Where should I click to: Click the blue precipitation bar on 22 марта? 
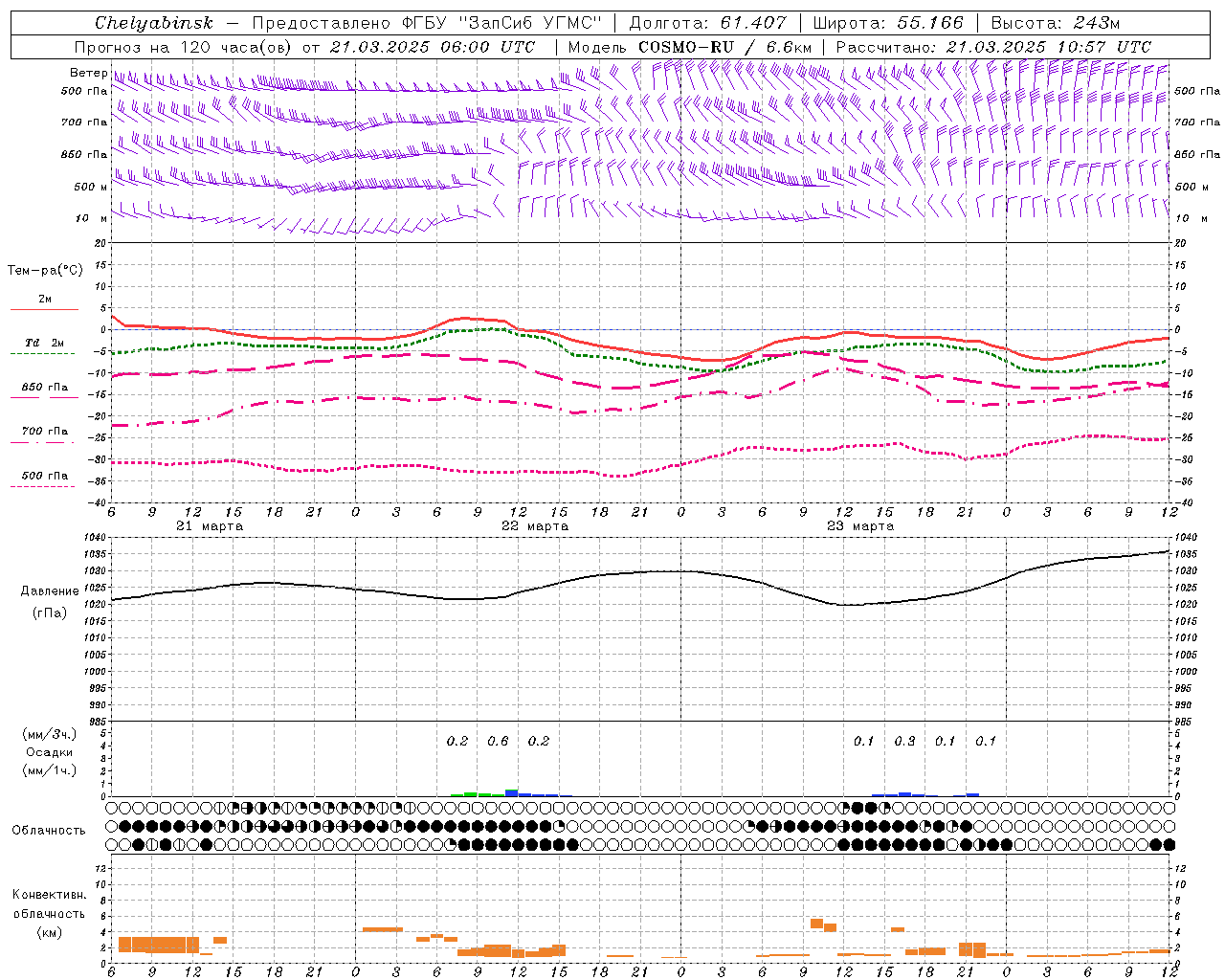pyautogui.click(x=511, y=792)
